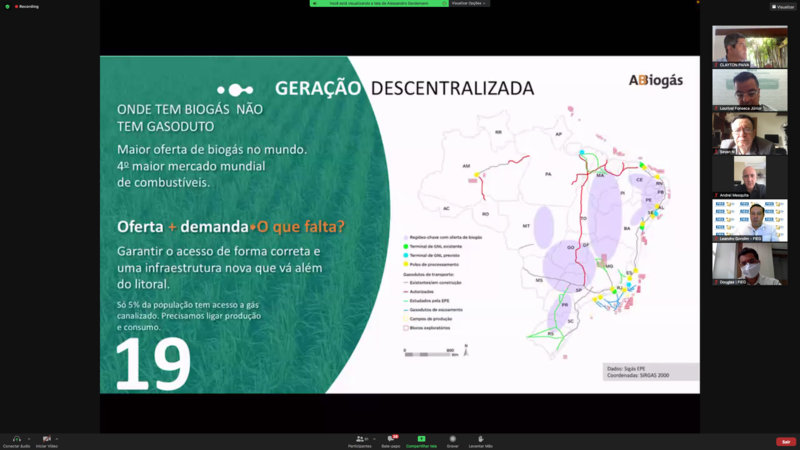This screenshot has width=800, height=450.
Task: Expand the video options arrow
Action: tap(57, 438)
